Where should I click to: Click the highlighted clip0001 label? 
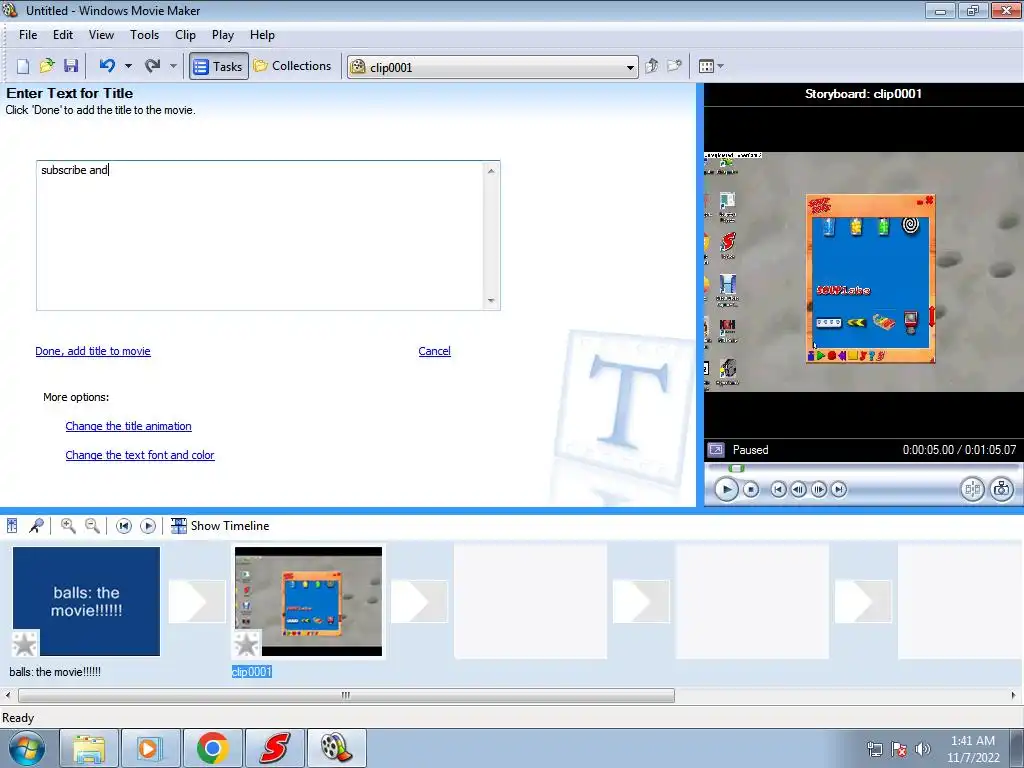point(251,672)
